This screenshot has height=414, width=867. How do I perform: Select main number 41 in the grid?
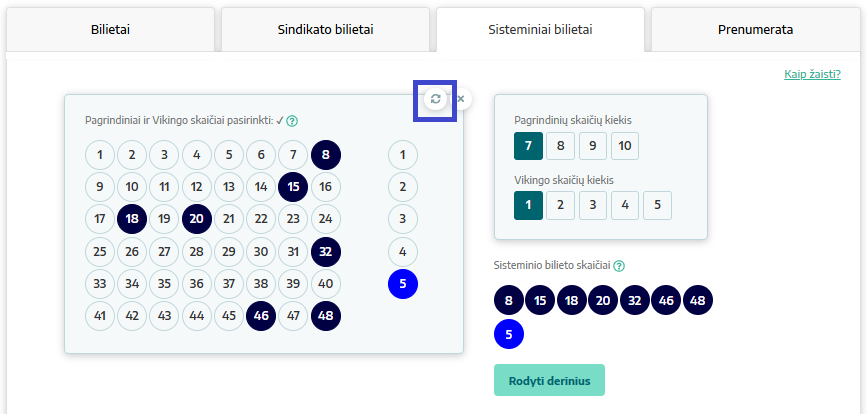100,316
